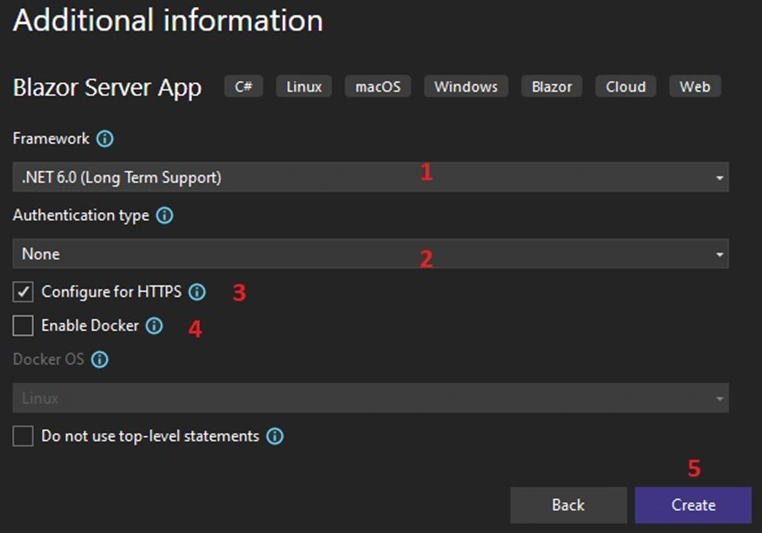Screen dimensions: 762x533
Task: Click info icon next to Enable Docker
Action: click(x=154, y=326)
